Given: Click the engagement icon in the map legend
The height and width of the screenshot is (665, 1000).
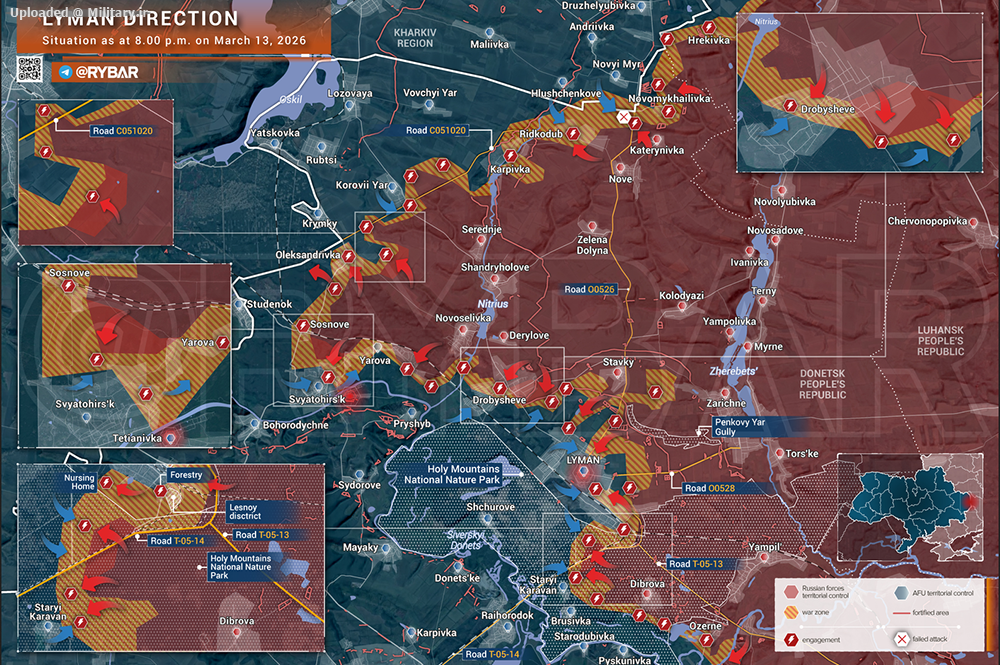Looking at the screenshot, I should coord(791,639).
